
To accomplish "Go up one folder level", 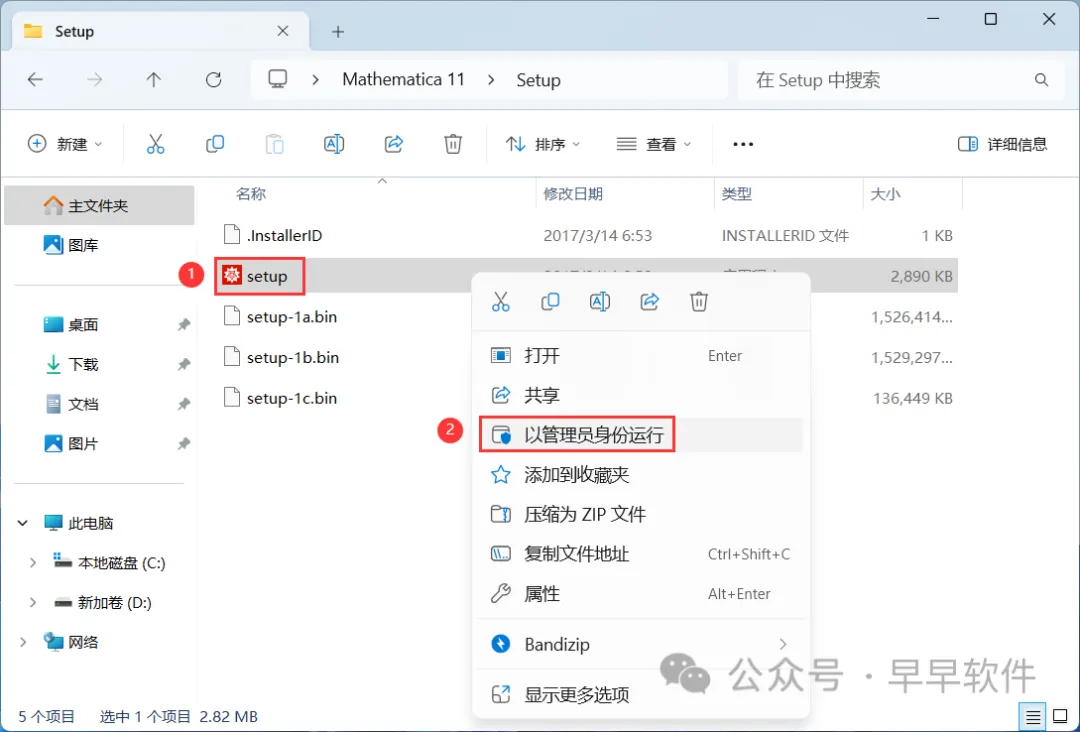I will tap(154, 80).
